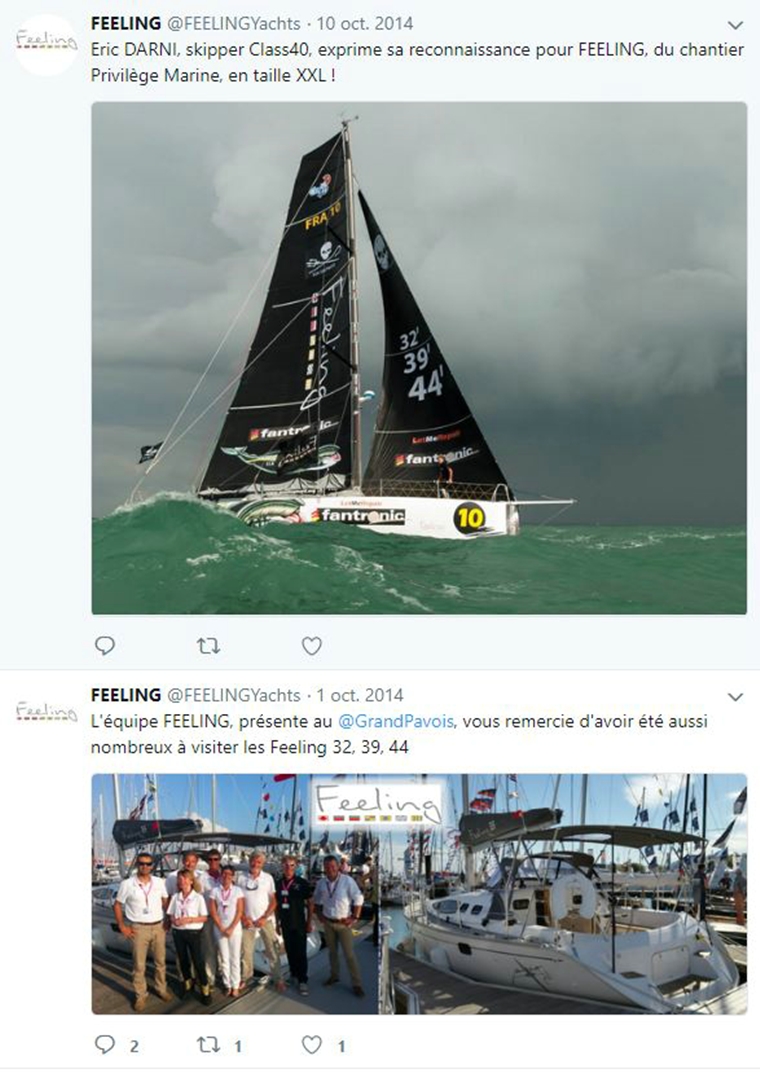Expand options chevron on 1 oct. tweet
Image resolution: width=760 pixels, height=1073 pixels.
735,697
